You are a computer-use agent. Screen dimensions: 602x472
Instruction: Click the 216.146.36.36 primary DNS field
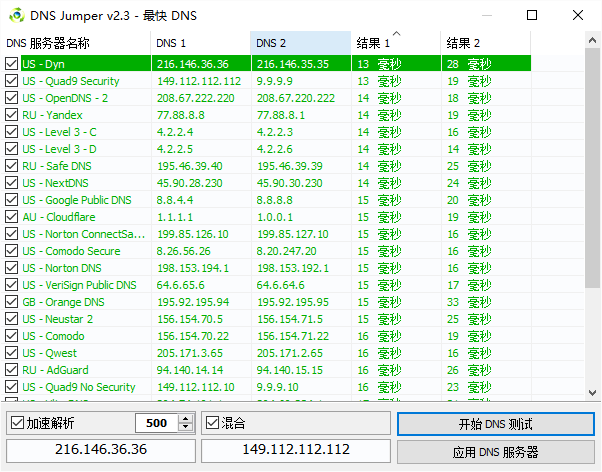pyautogui.click(x=101, y=450)
